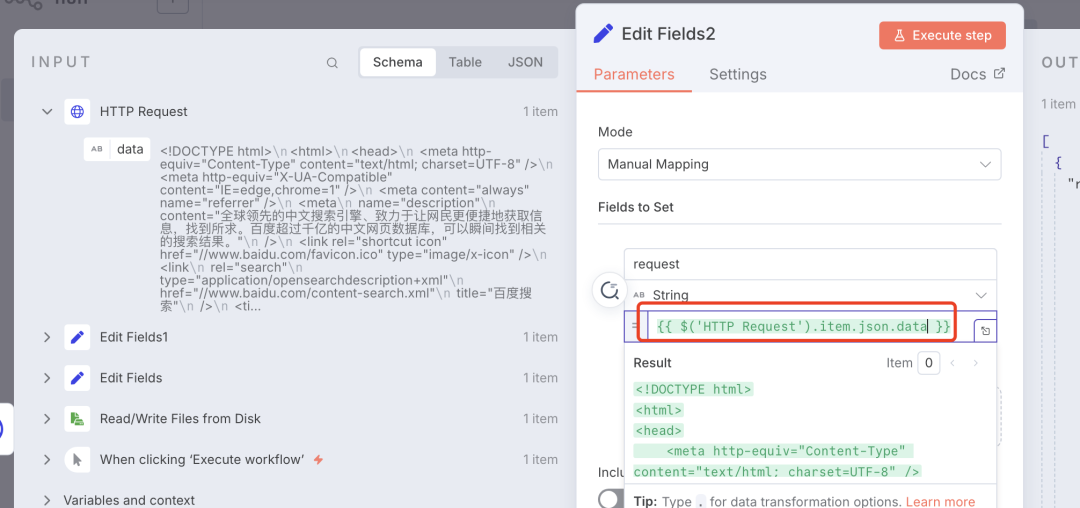The width and height of the screenshot is (1080, 508).
Task: Expand Variables and context section
Action: [47, 500]
